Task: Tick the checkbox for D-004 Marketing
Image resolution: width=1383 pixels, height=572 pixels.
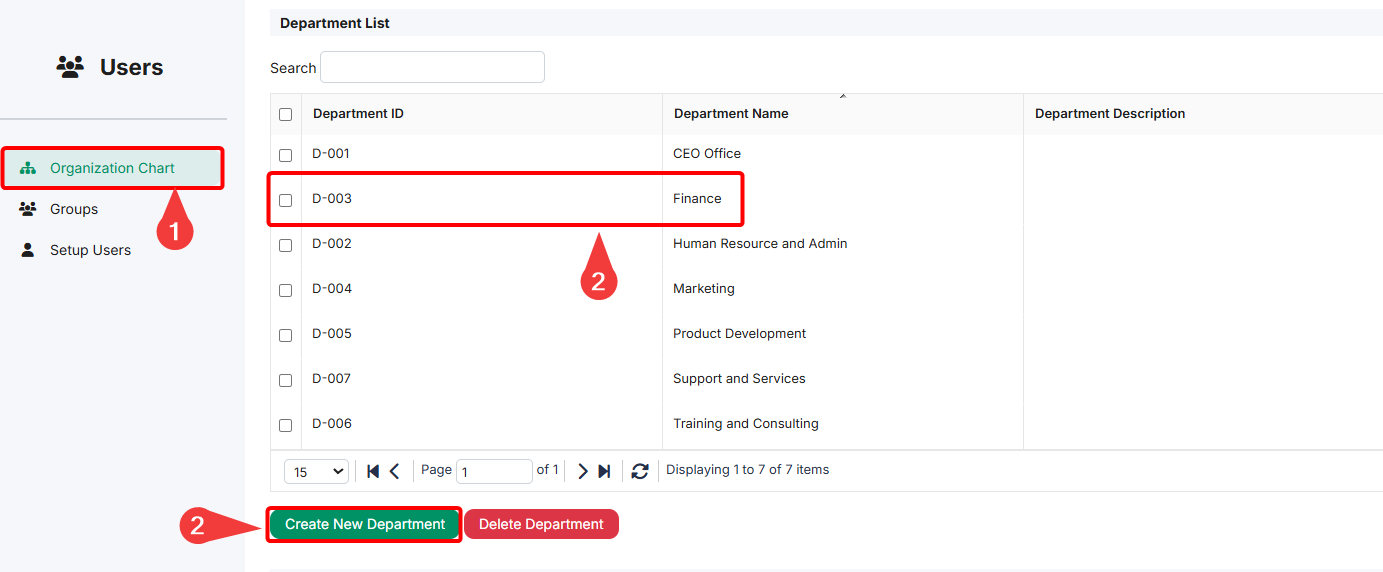Action: [285, 290]
